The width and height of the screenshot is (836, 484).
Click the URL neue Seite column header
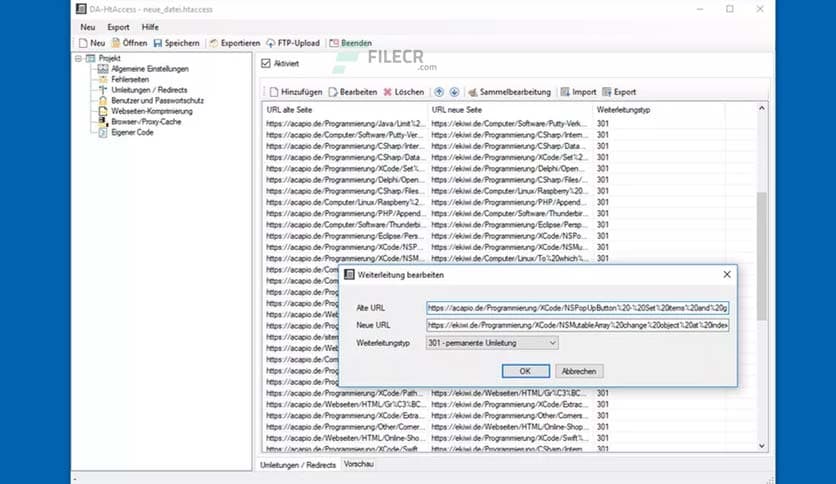coord(511,110)
